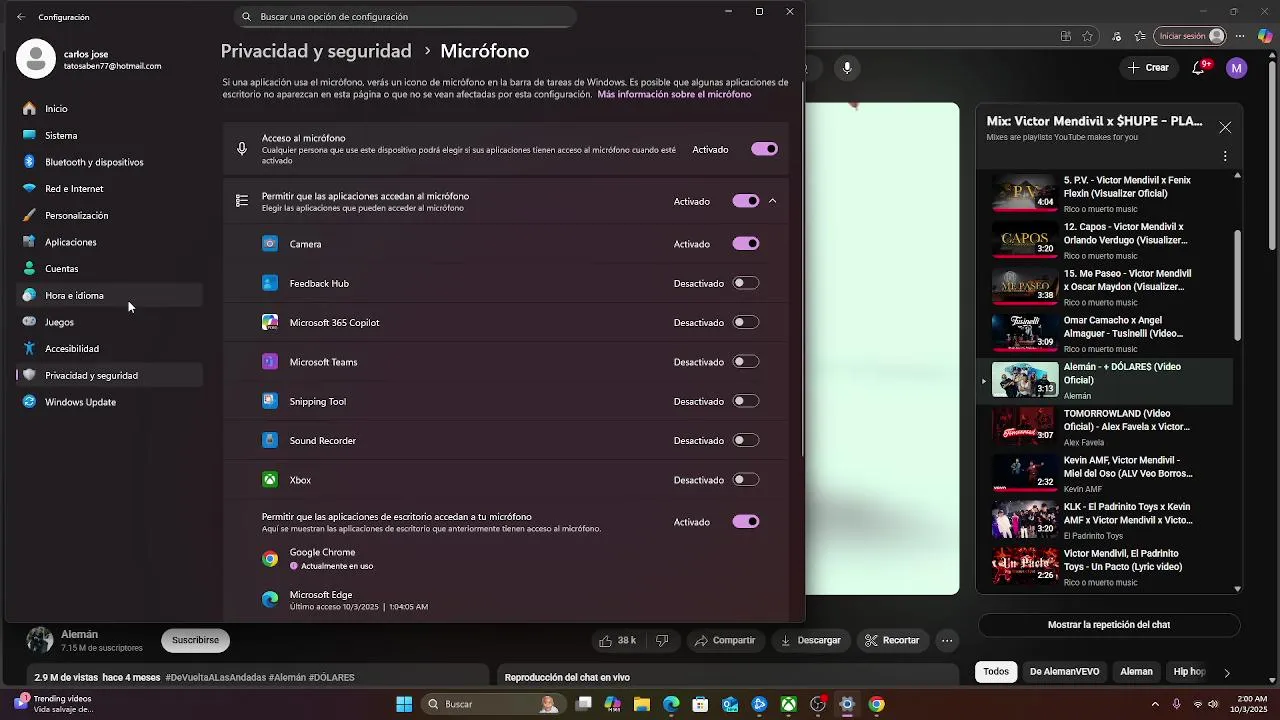
Task: Click the Cuentas sidebar icon
Action: (x=29, y=268)
